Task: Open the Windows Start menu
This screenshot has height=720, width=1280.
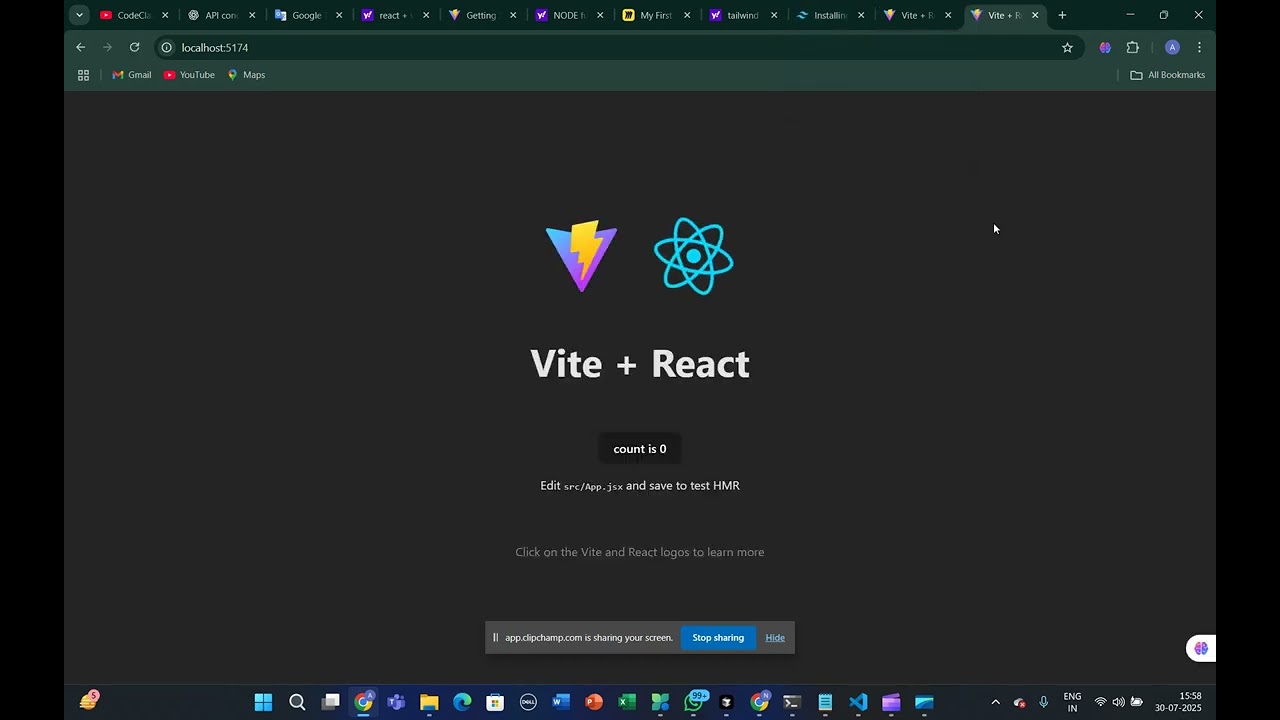Action: 263,702
